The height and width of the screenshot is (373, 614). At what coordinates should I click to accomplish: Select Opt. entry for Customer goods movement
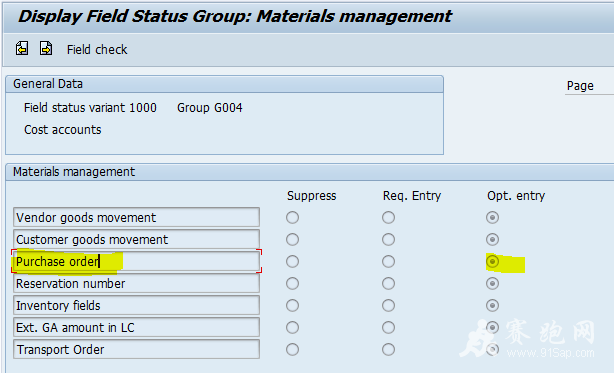click(x=492, y=240)
